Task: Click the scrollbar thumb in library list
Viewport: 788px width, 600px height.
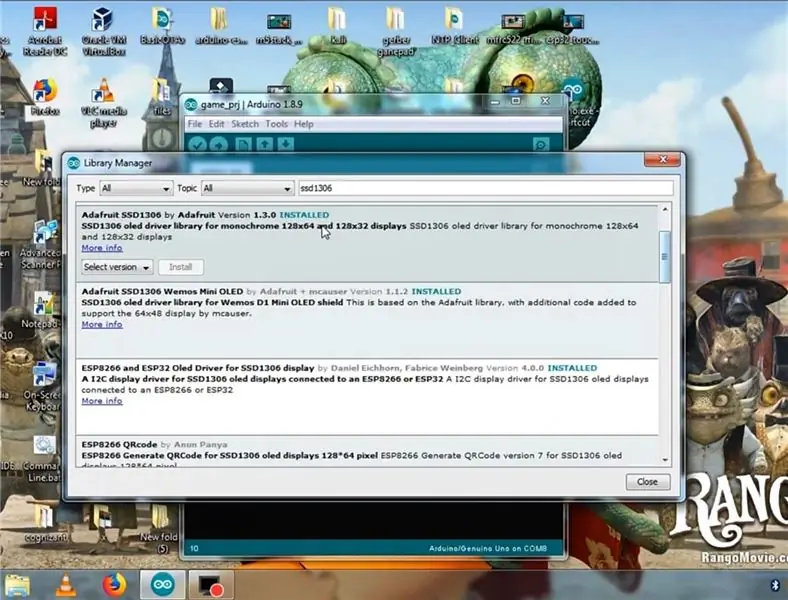Action: point(664,256)
